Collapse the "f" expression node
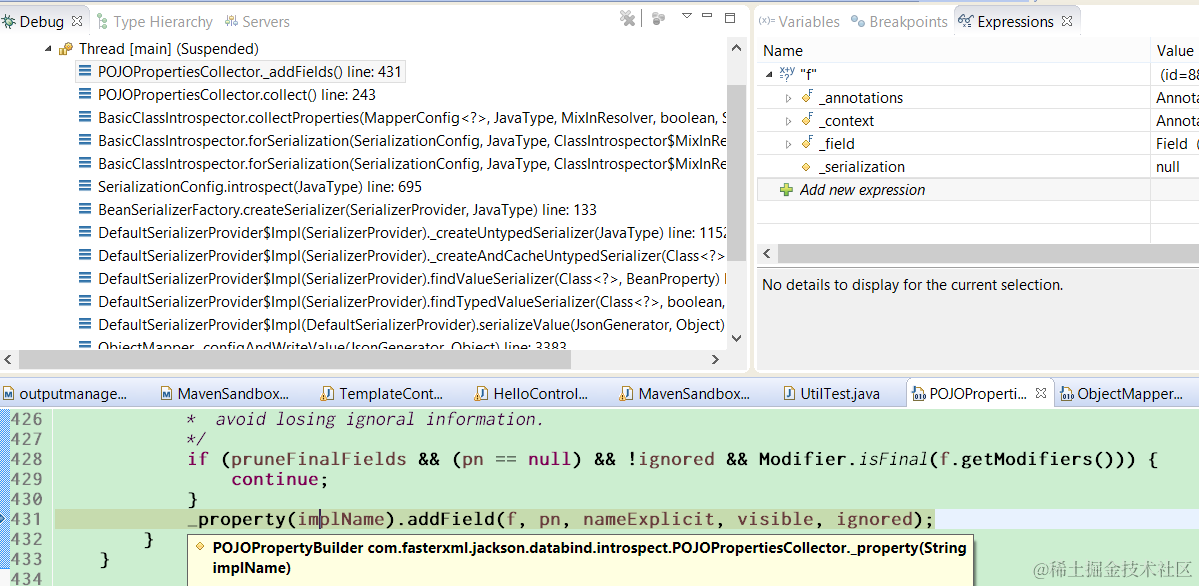Viewport: 1199px width, 586px height. (x=769, y=74)
